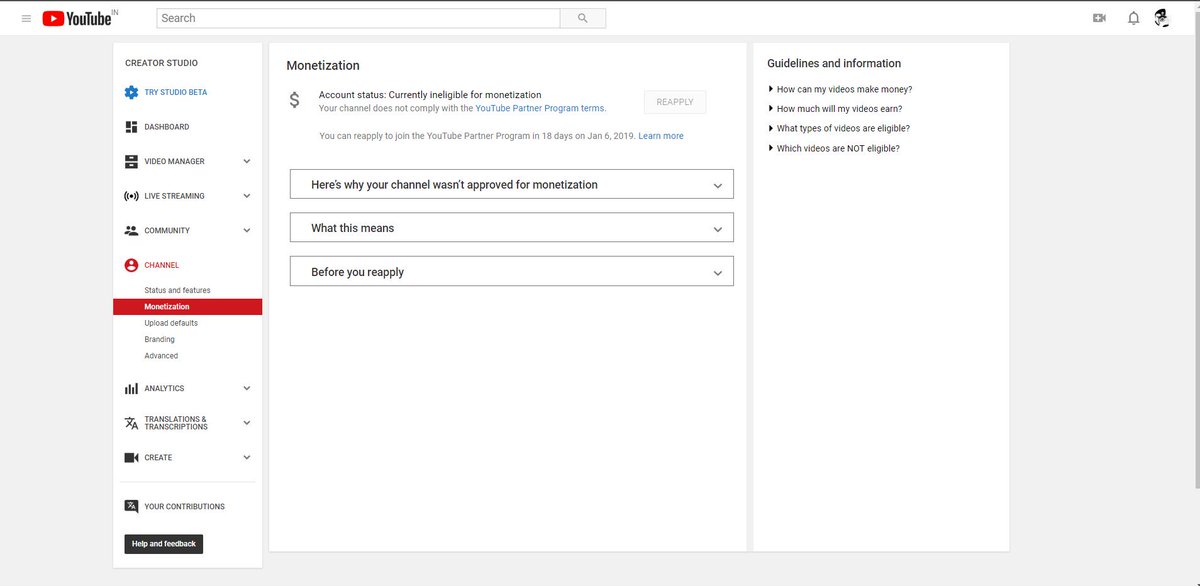
Task: Expand the "What this means" panel
Action: [511, 228]
